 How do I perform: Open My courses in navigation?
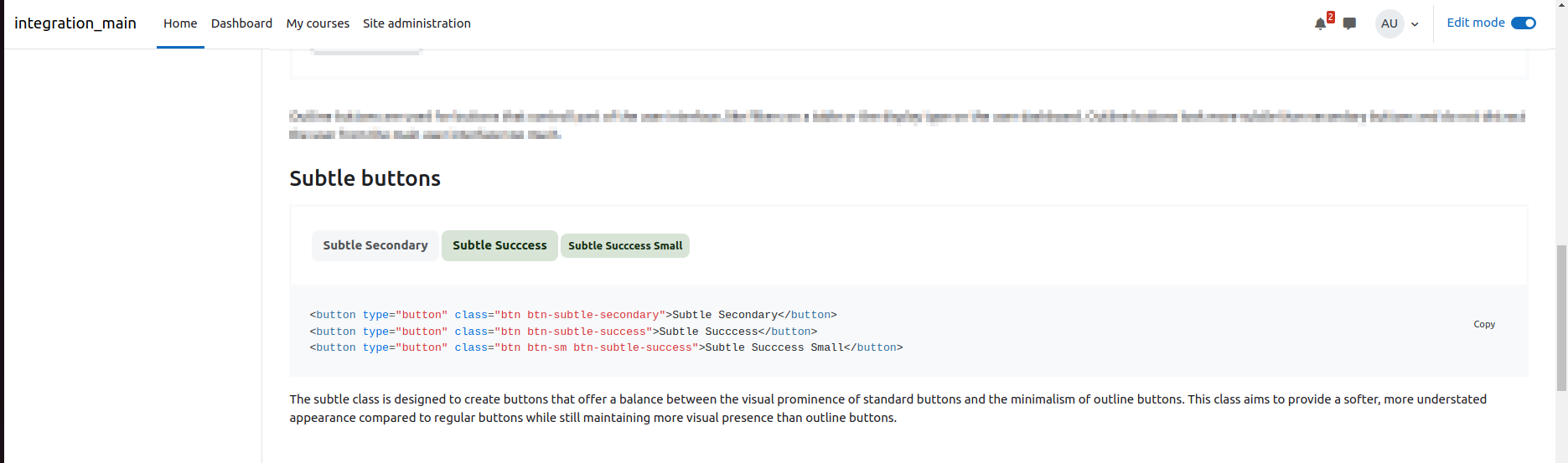click(318, 23)
